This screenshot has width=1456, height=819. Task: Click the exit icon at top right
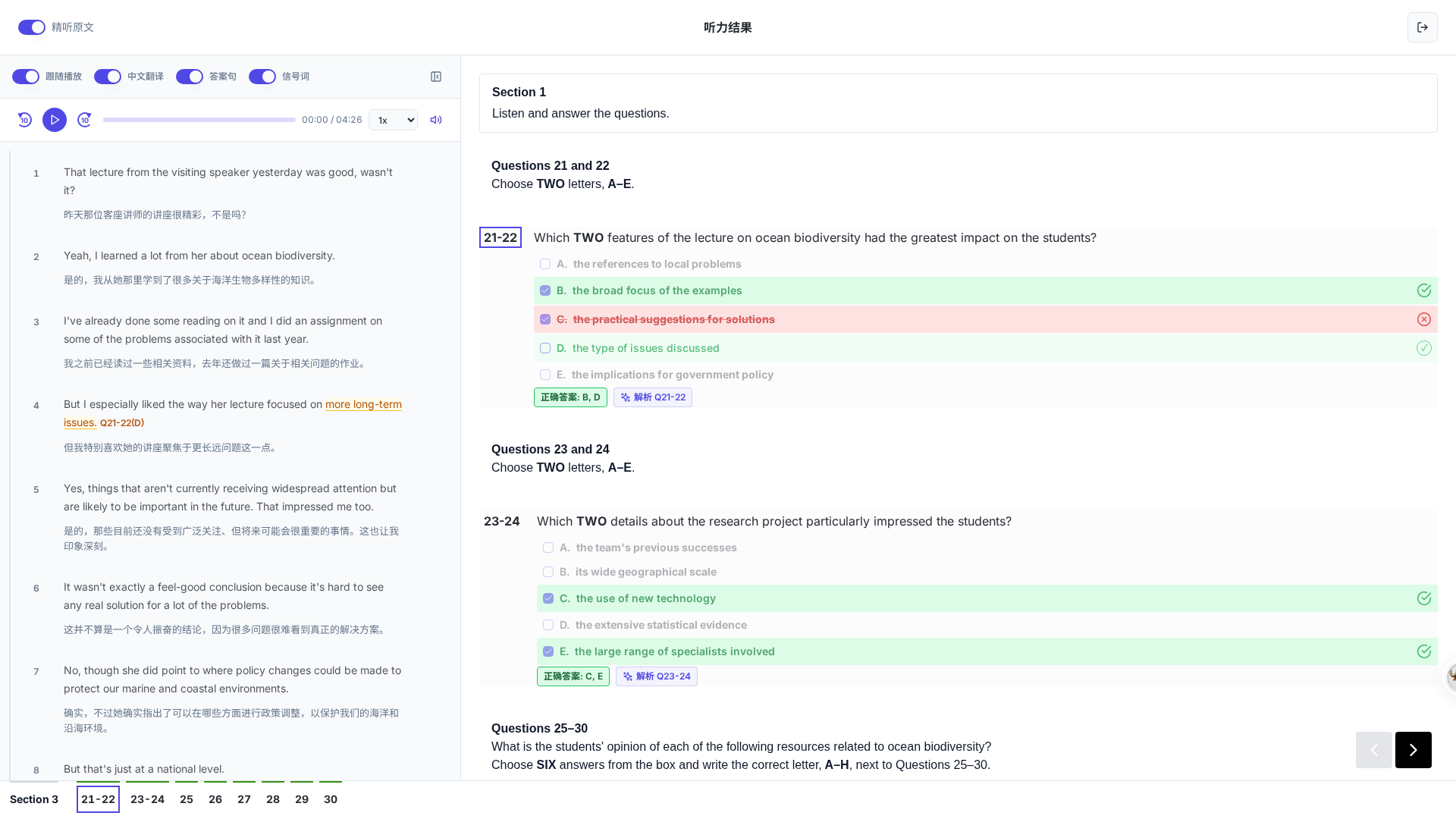(1423, 27)
